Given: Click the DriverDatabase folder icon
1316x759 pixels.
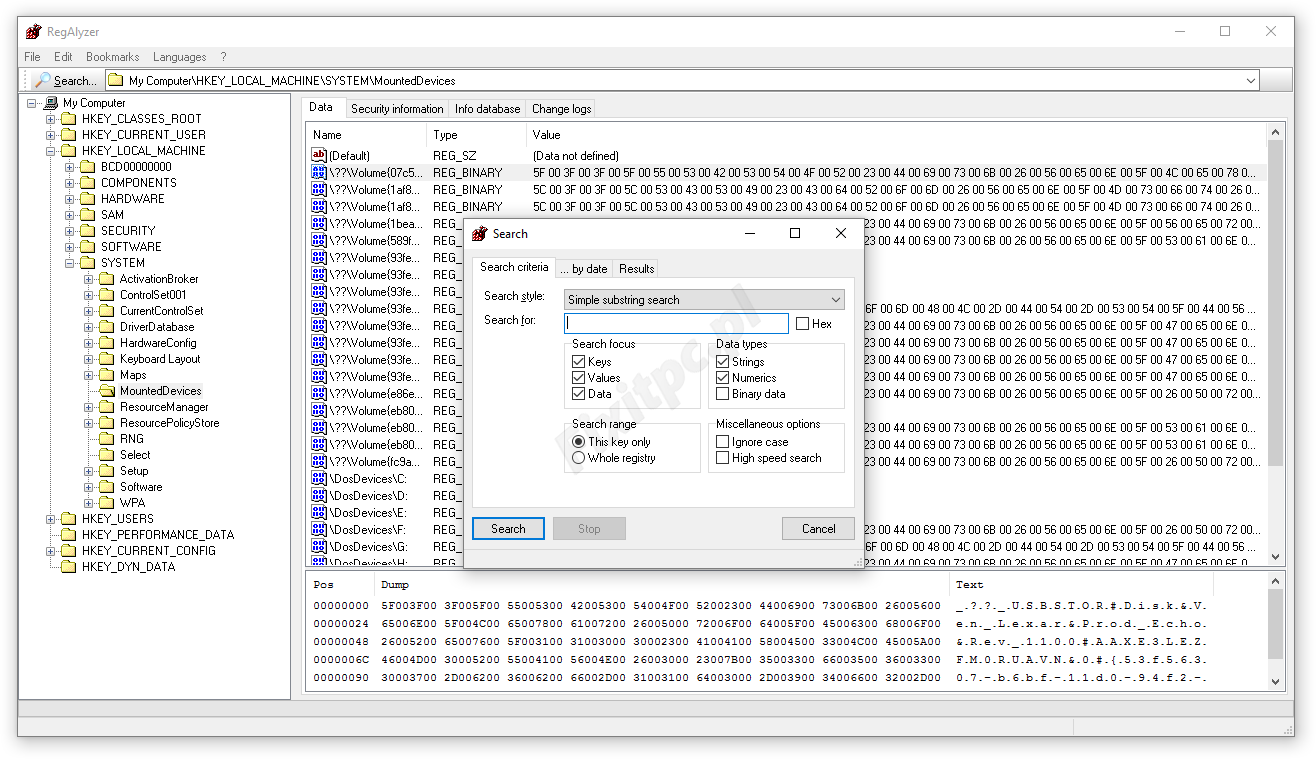Looking at the screenshot, I should tap(106, 327).
